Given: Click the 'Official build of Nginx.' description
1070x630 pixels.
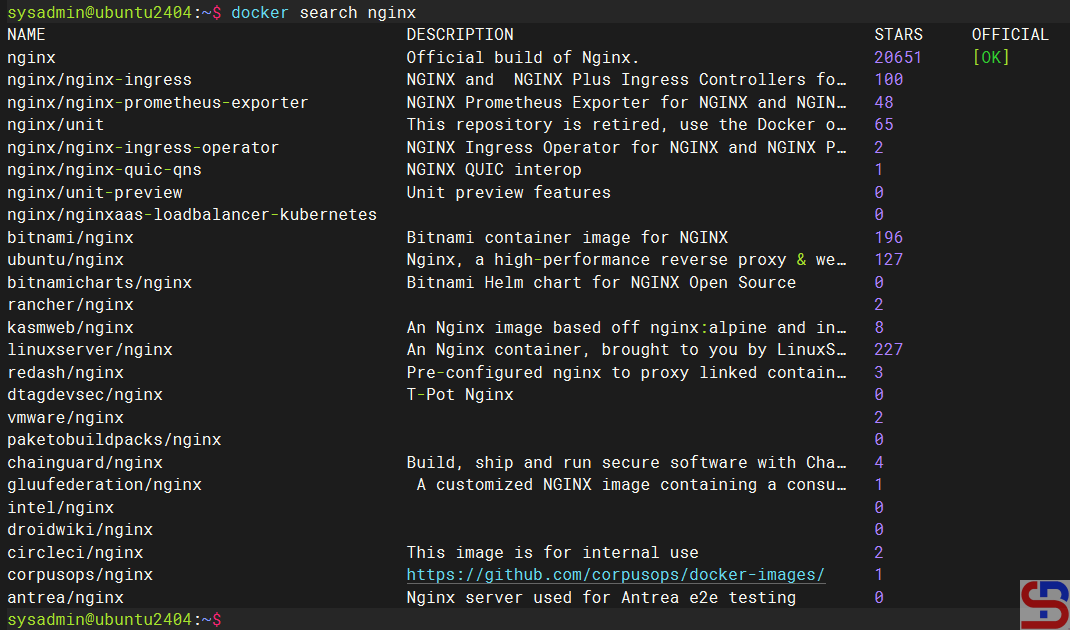Looking at the screenshot, I should pyautogui.click(x=522, y=57).
